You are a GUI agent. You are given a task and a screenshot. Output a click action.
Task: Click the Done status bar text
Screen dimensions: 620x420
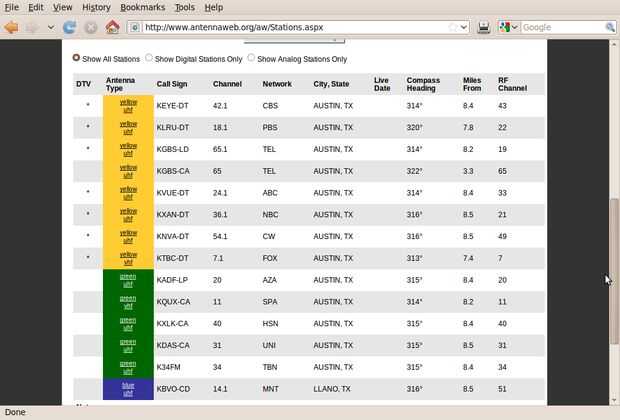(x=15, y=412)
